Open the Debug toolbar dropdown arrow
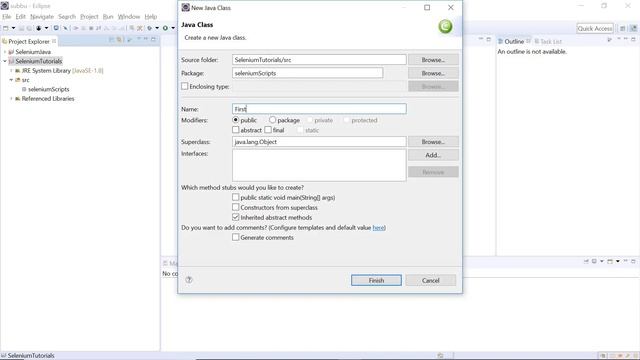The width and height of the screenshot is (640, 360). [47, 28]
